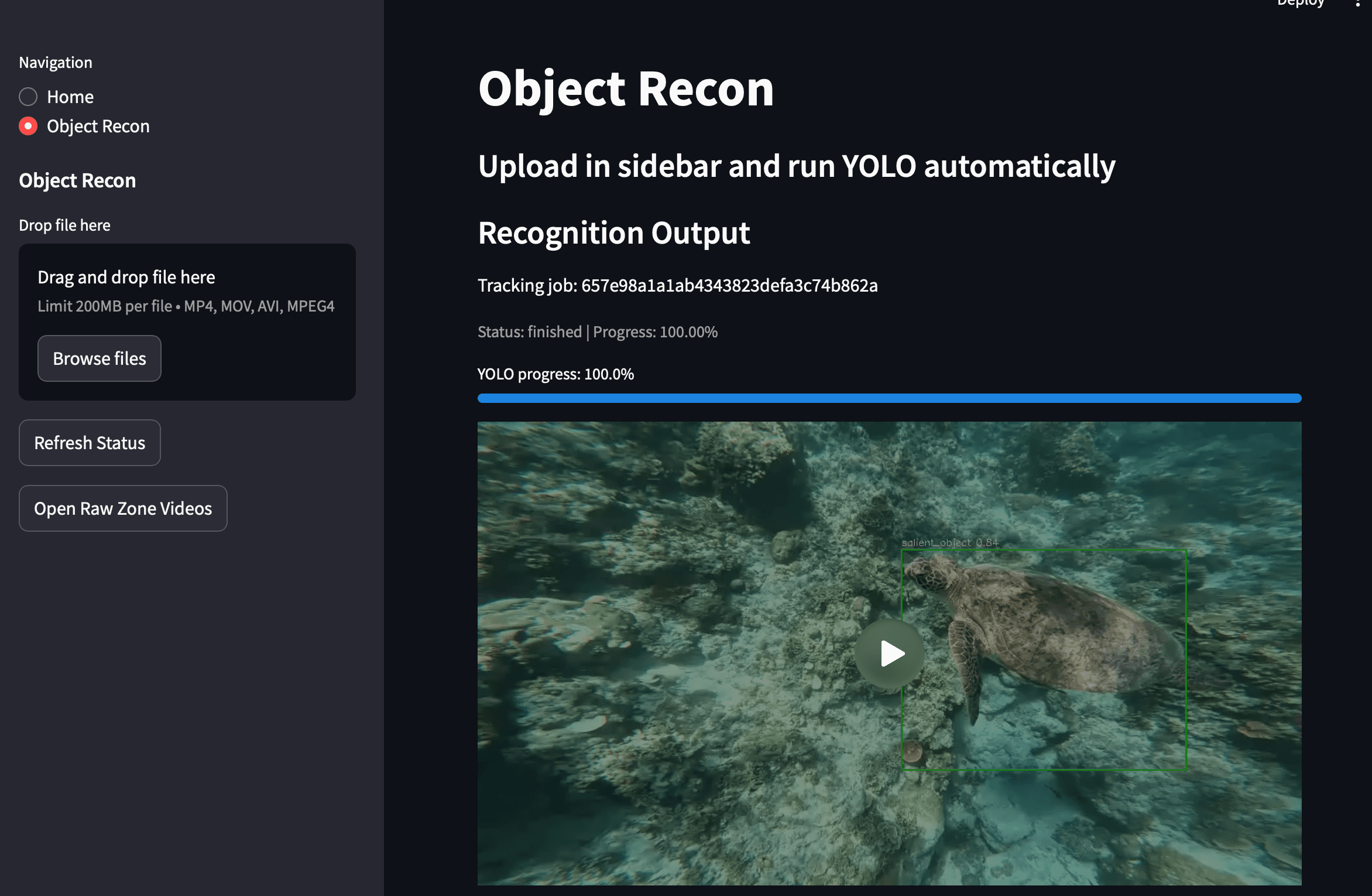Select the Object Recon radio button

[28, 126]
